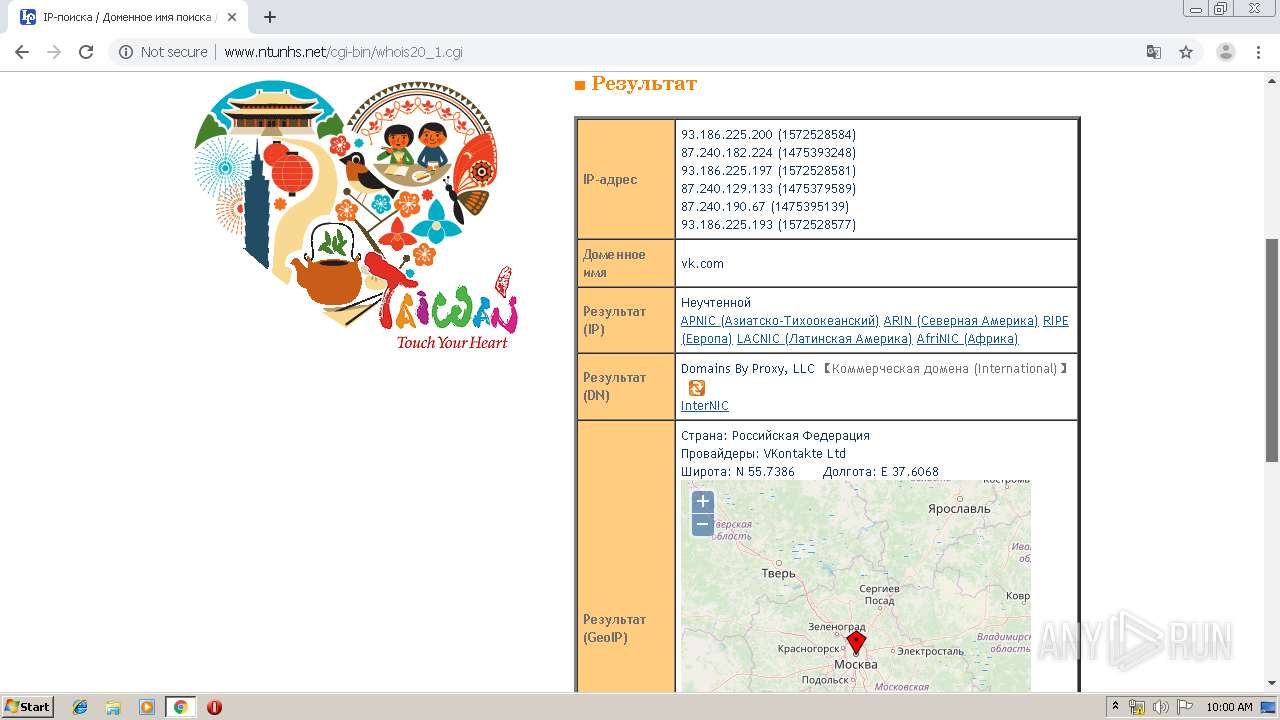Show hidden system tray icons
1280x720 pixels.
pyautogui.click(x=1115, y=707)
